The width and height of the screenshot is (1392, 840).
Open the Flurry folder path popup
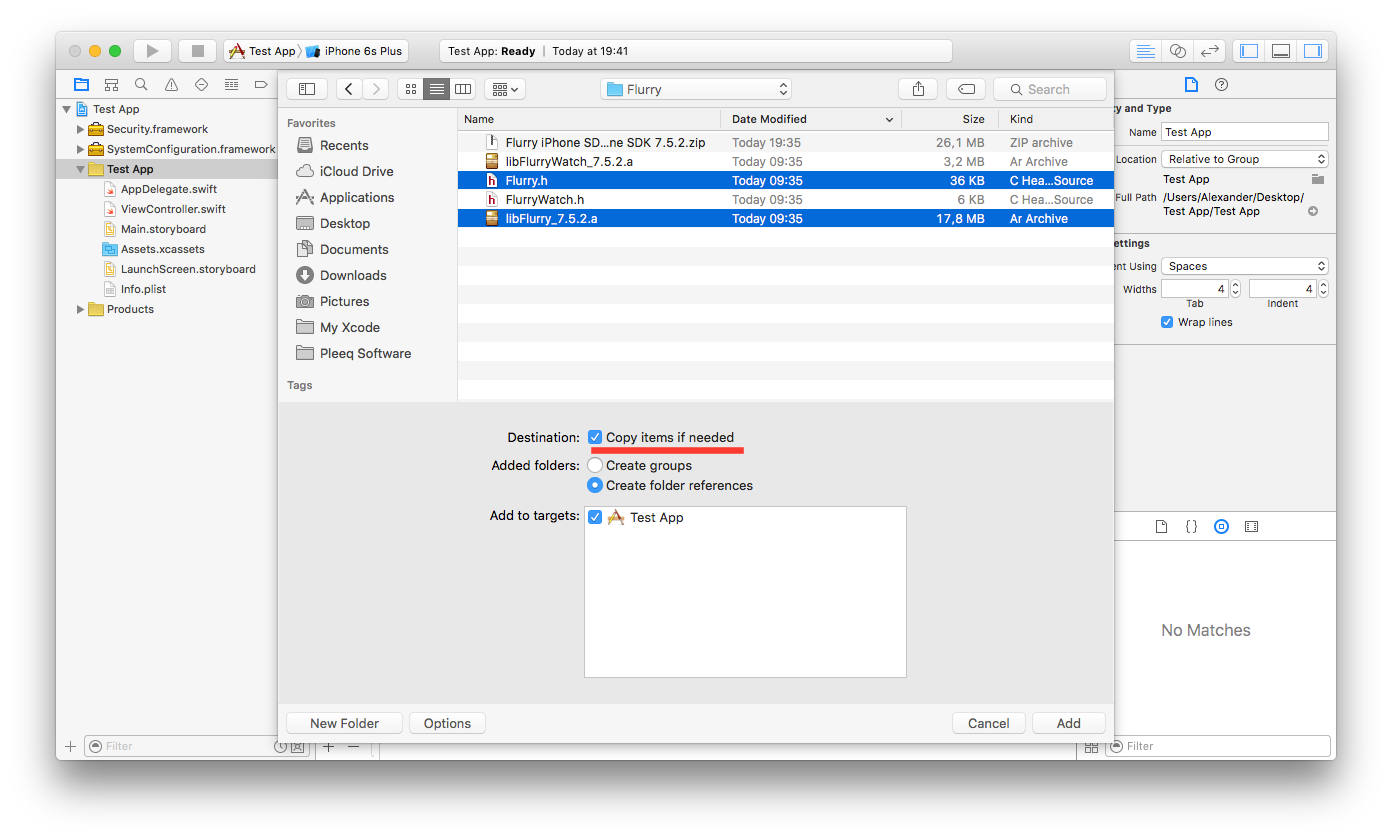pyautogui.click(x=696, y=89)
